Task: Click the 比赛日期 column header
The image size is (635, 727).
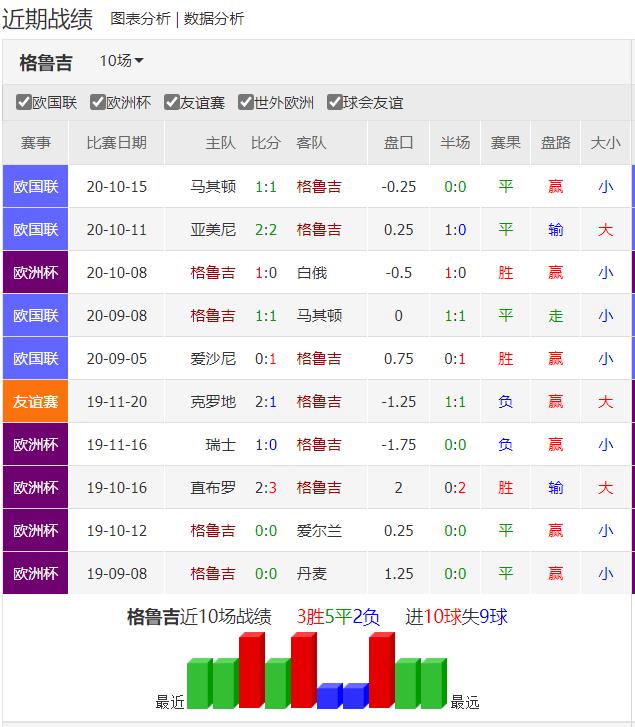Action: click(116, 143)
